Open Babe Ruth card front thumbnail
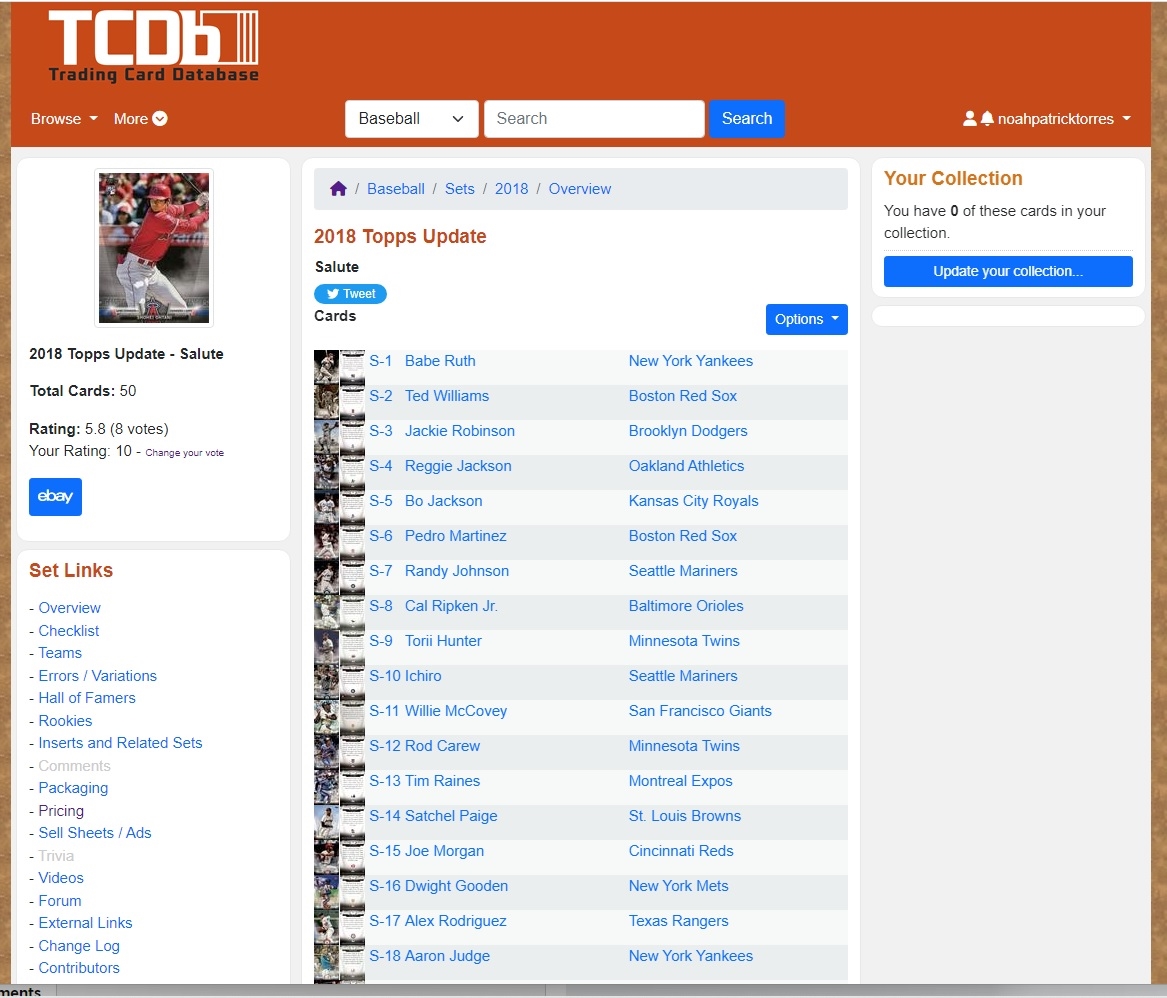This screenshot has width=1167, height=998. 326,367
